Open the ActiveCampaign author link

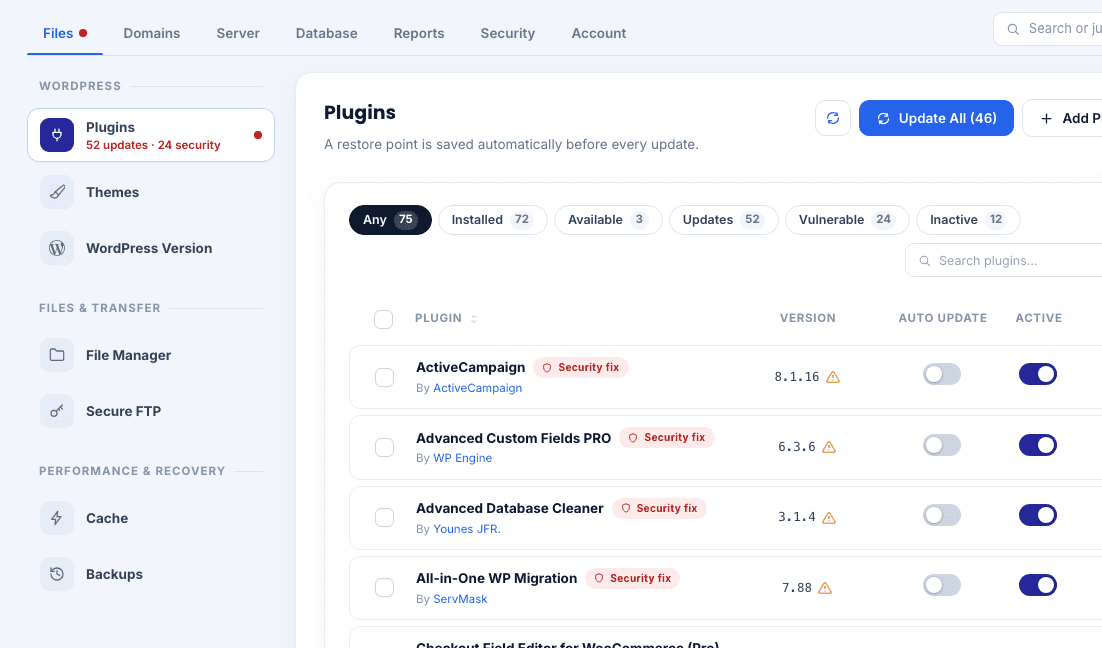(477, 388)
